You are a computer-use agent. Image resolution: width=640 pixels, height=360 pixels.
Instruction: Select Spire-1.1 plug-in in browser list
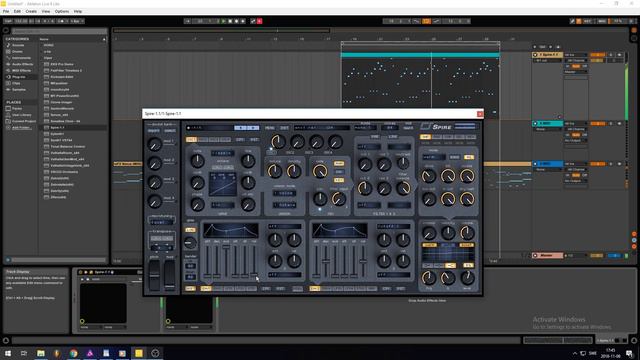(57, 128)
